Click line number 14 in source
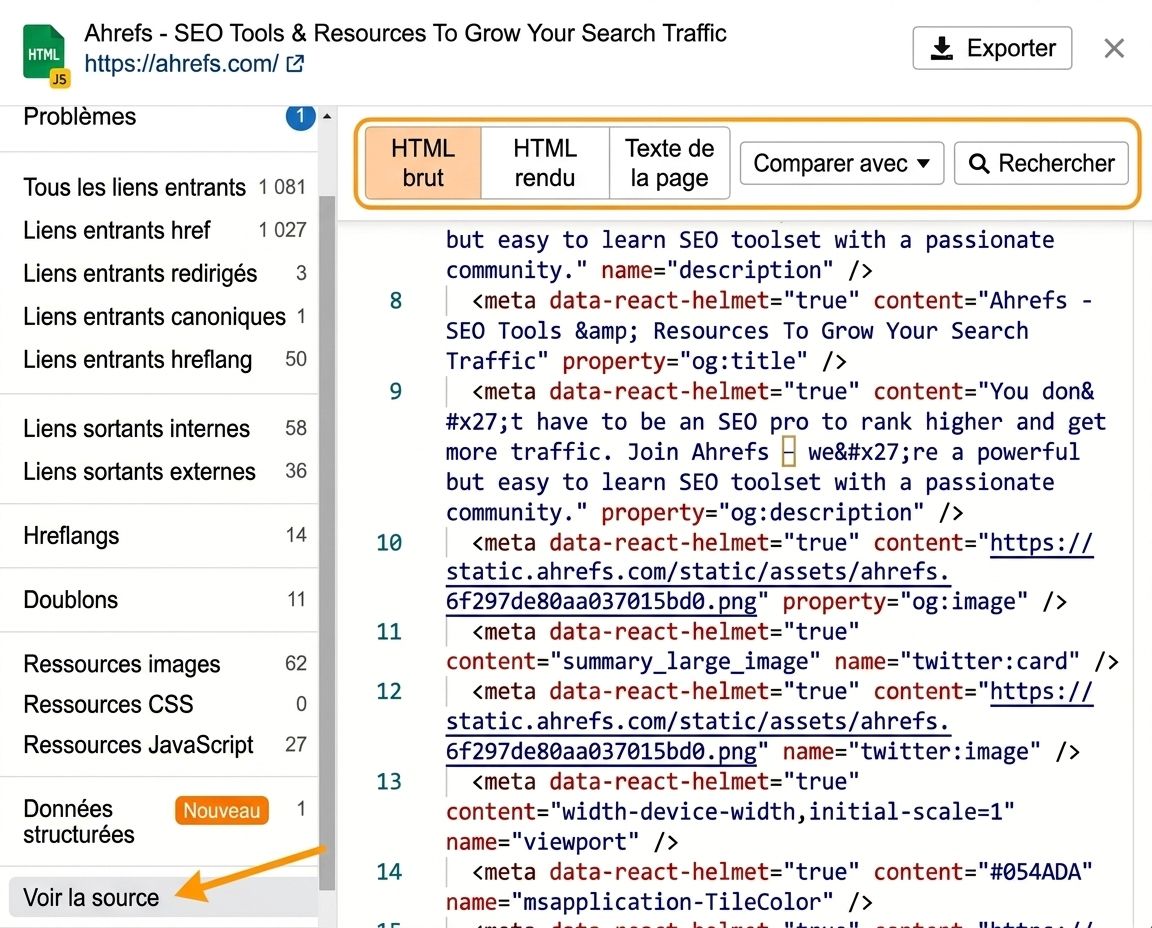 click(x=389, y=872)
